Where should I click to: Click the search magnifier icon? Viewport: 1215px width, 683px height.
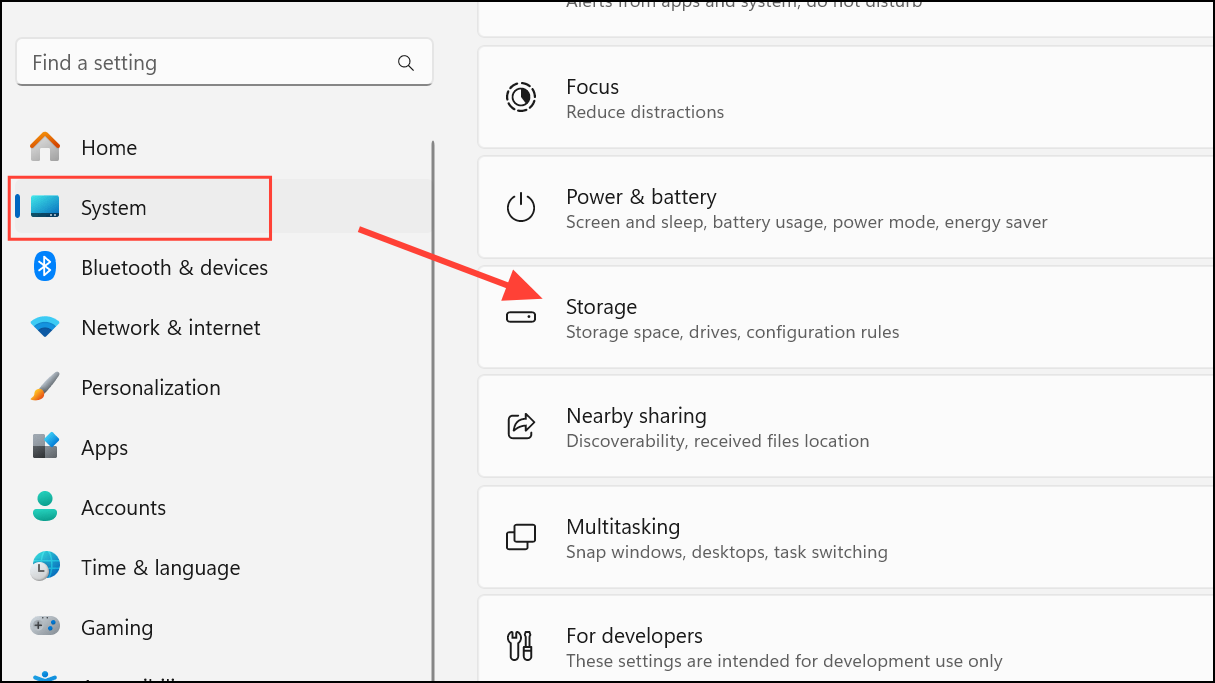tap(406, 62)
